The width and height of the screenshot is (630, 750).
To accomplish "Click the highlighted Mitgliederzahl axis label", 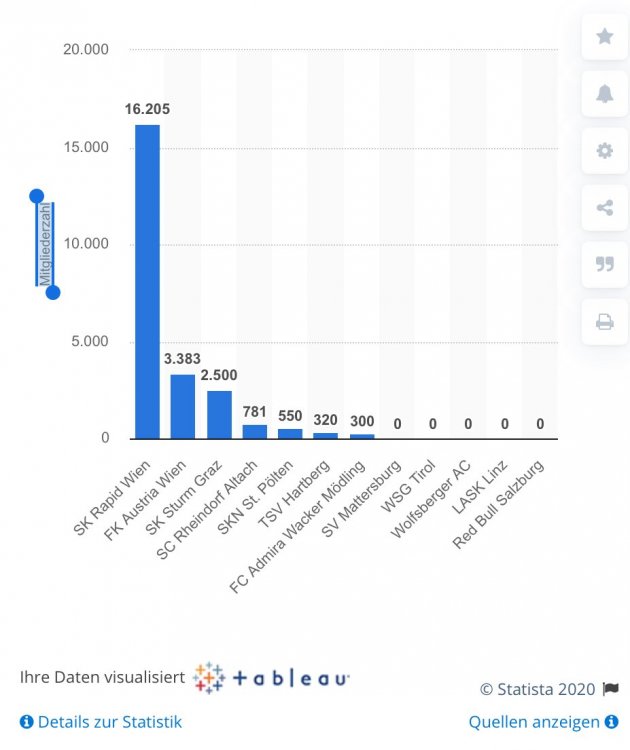I will point(45,244).
